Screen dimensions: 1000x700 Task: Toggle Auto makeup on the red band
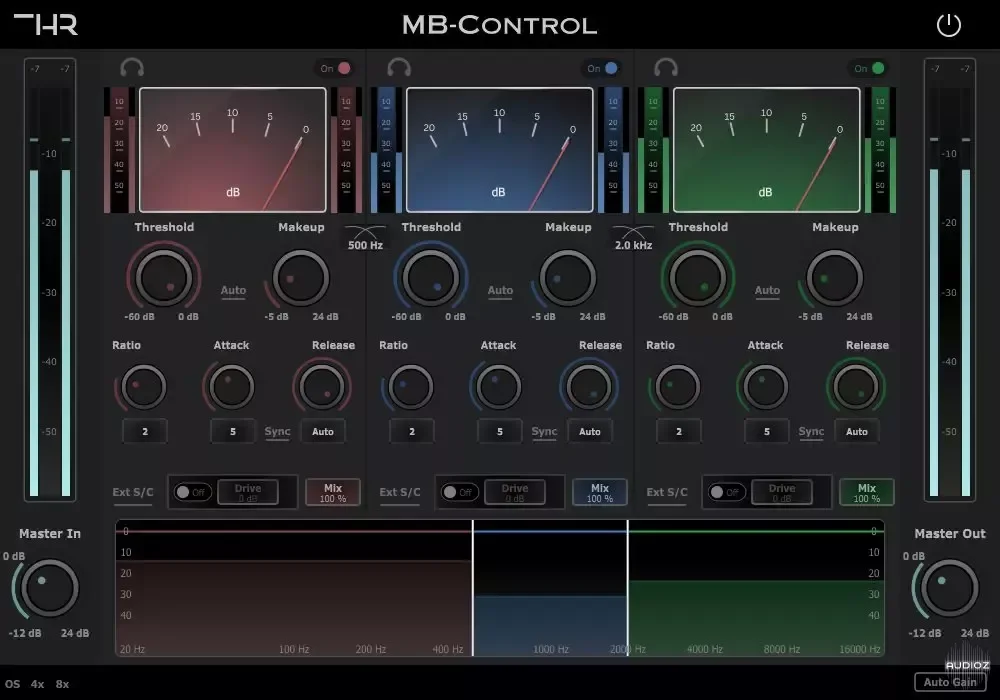tap(233, 291)
